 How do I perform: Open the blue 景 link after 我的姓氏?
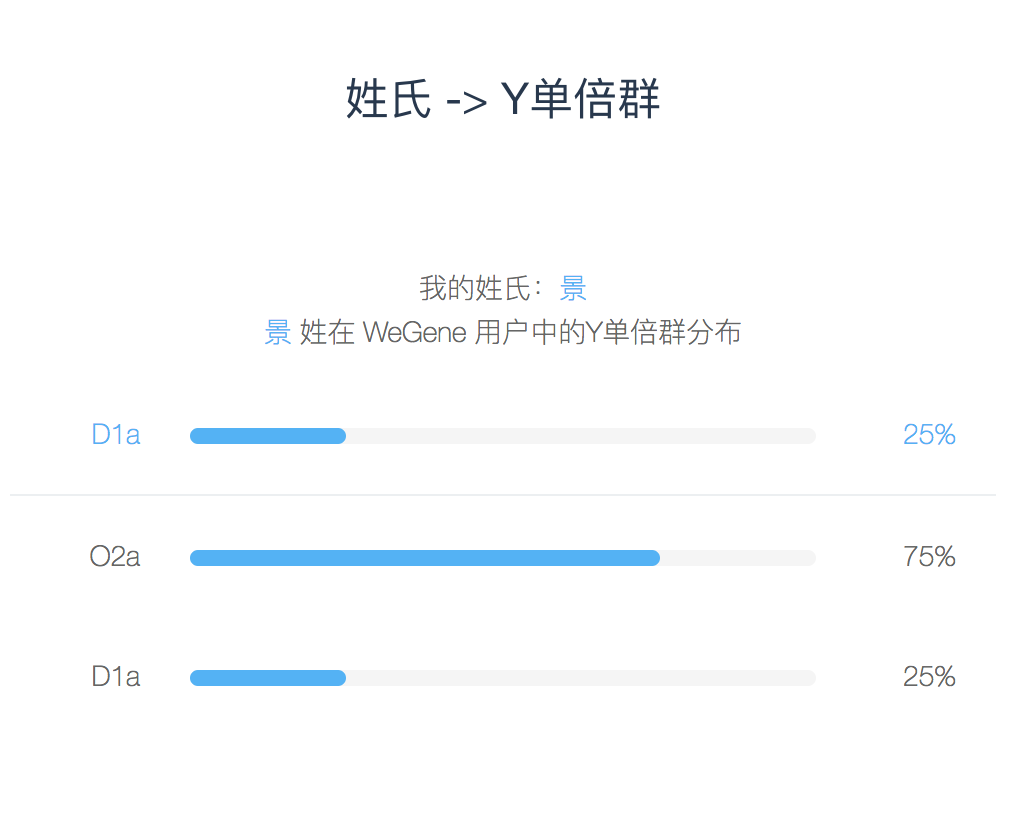pyautogui.click(x=573, y=288)
